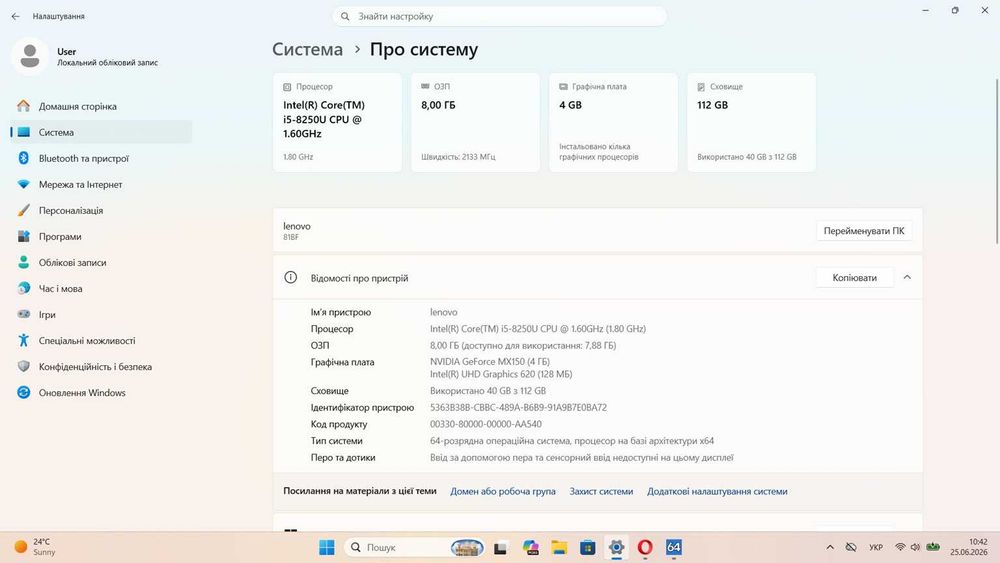Focus the Знайти настройку search field
Image resolution: width=1000 pixels, height=563 pixels.
(499, 17)
